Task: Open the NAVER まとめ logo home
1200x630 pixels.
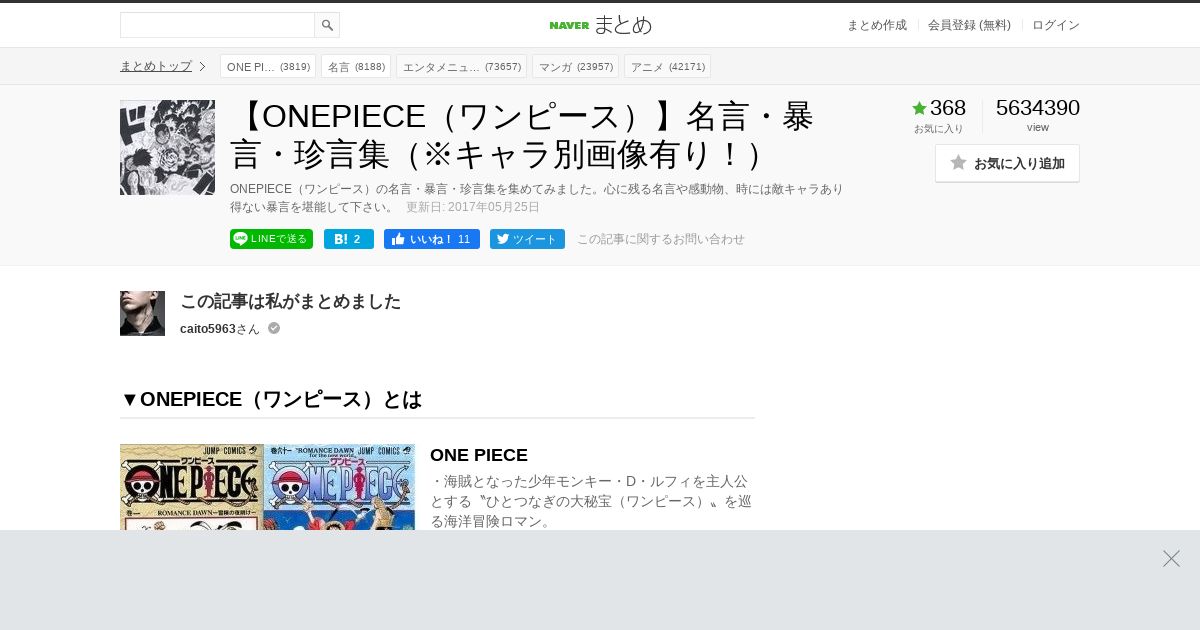Action: (x=600, y=25)
